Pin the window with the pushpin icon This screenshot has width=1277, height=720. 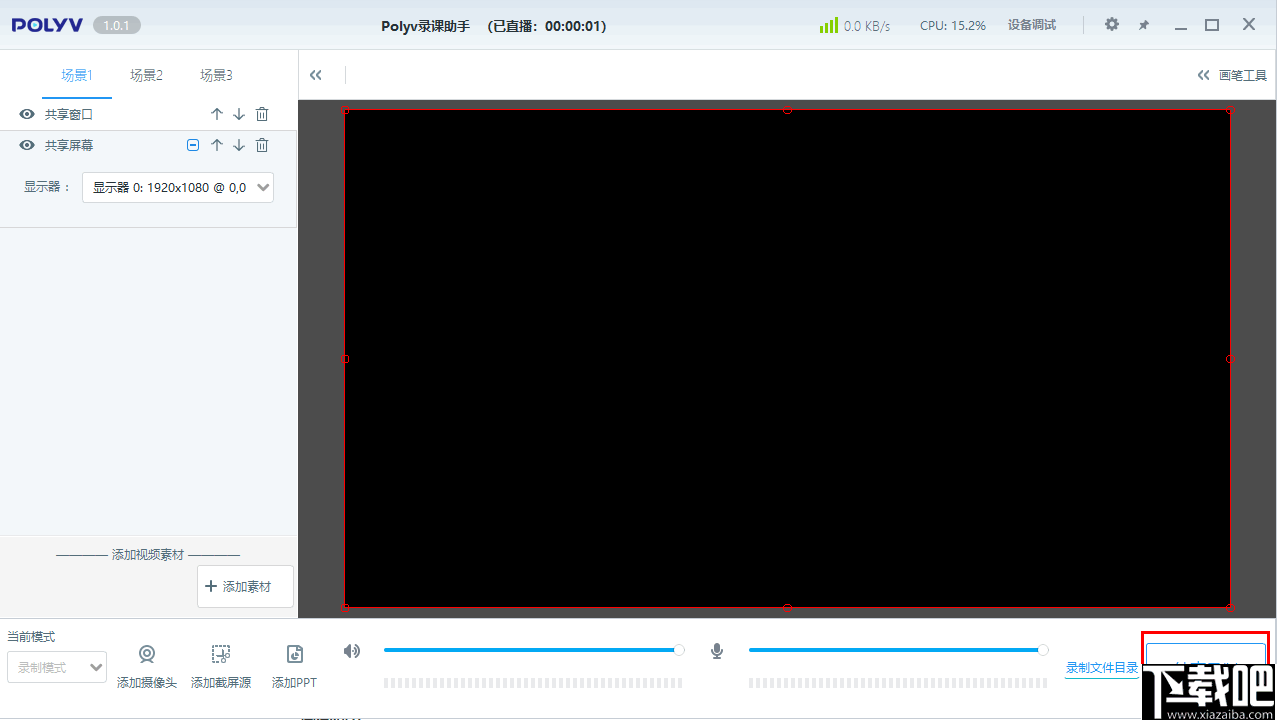[1144, 25]
